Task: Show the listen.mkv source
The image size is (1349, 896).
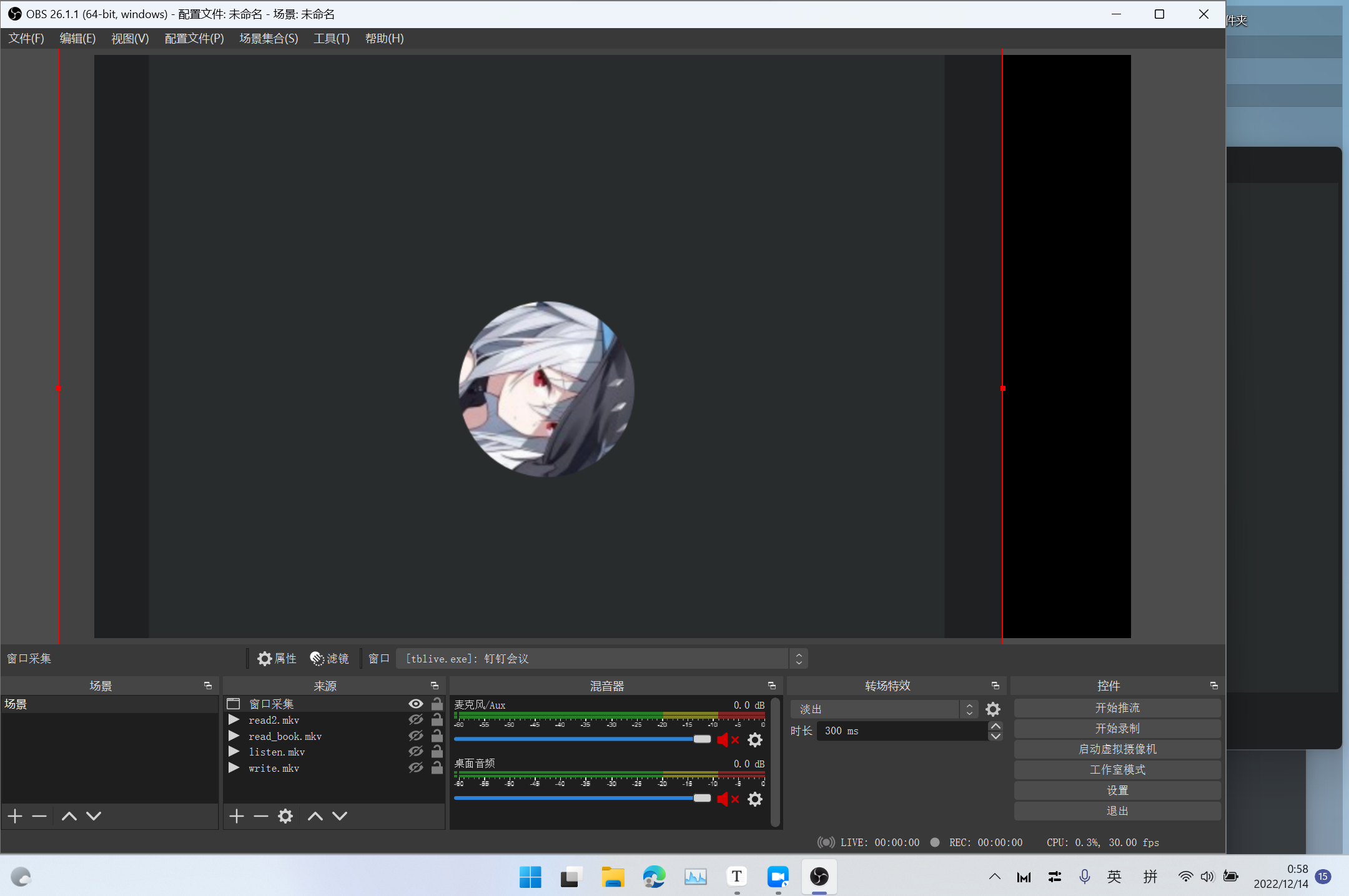Action: (x=416, y=752)
